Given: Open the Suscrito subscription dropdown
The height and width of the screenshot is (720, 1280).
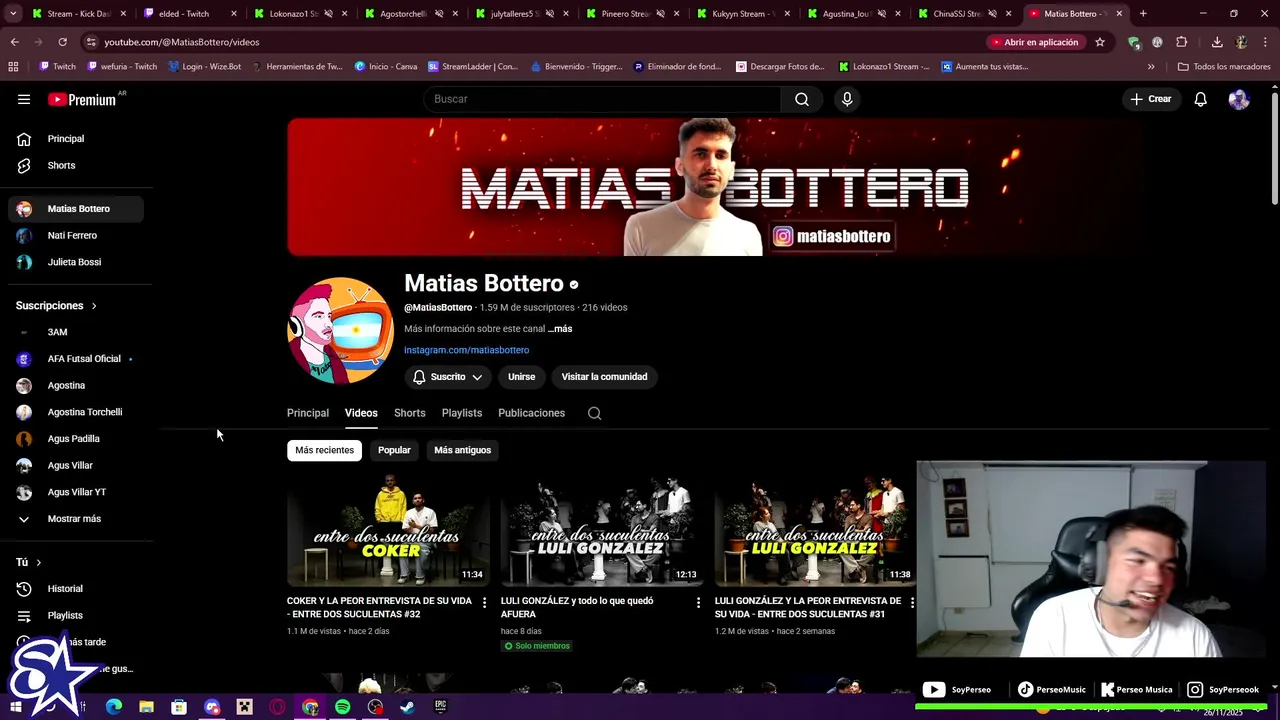Looking at the screenshot, I should point(448,377).
